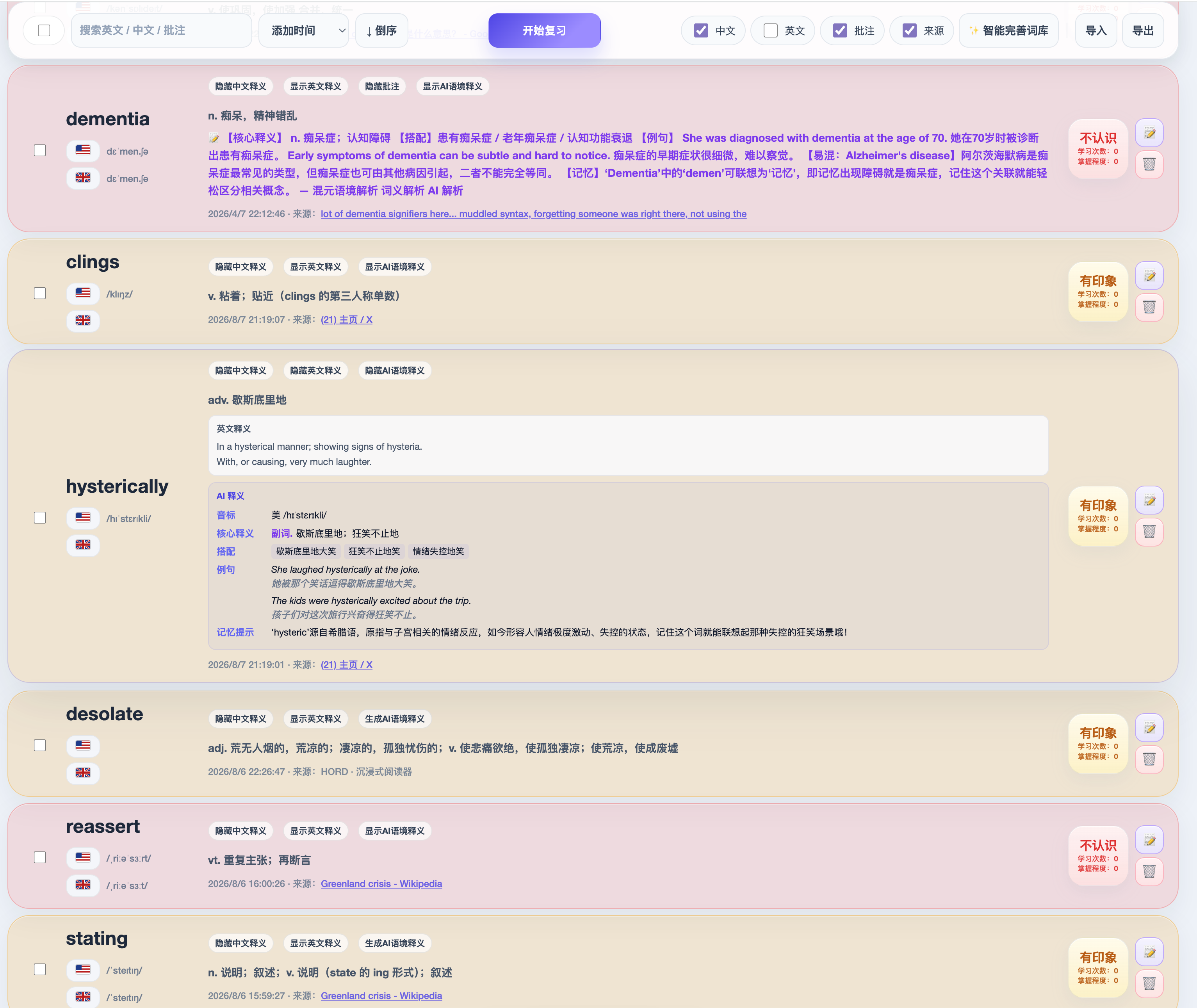Uncheck the 中文 display option
The width and height of the screenshot is (1197, 1008).
[701, 30]
